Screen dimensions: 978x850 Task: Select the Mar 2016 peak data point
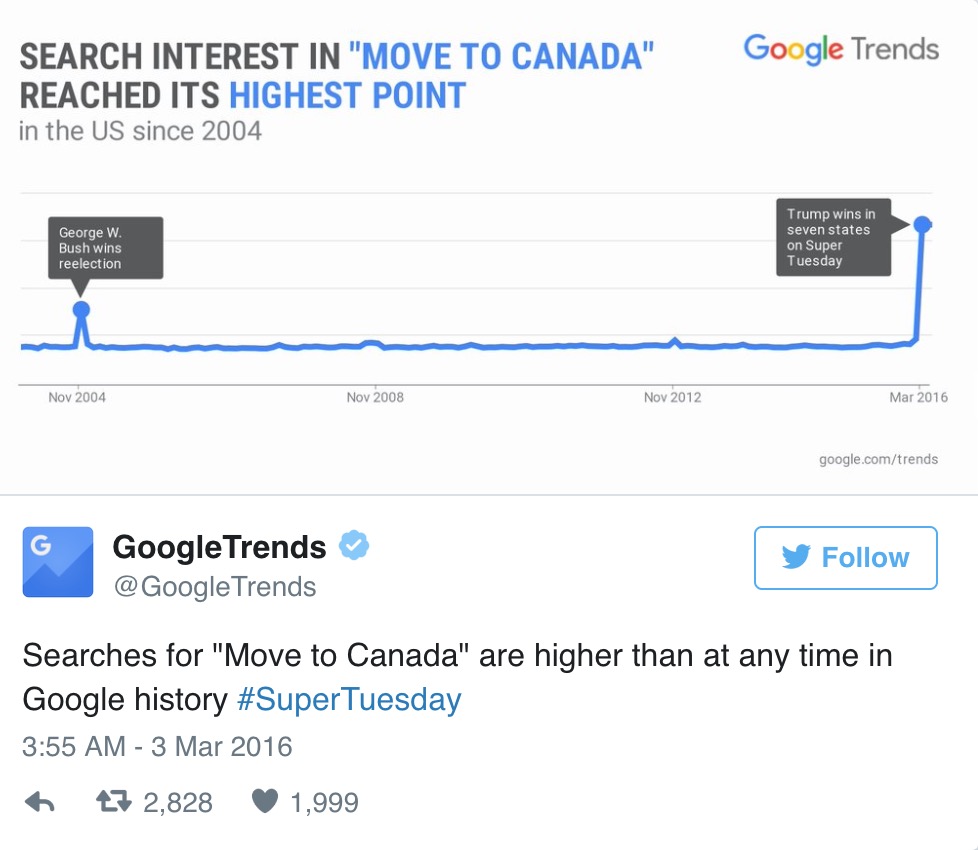click(922, 224)
